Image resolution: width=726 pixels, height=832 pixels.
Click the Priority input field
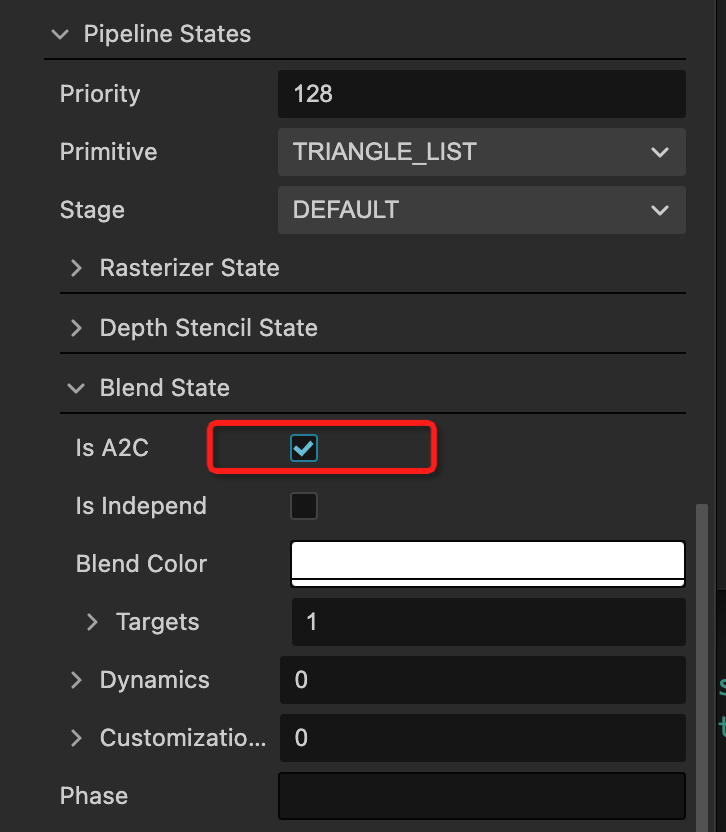(x=481, y=95)
